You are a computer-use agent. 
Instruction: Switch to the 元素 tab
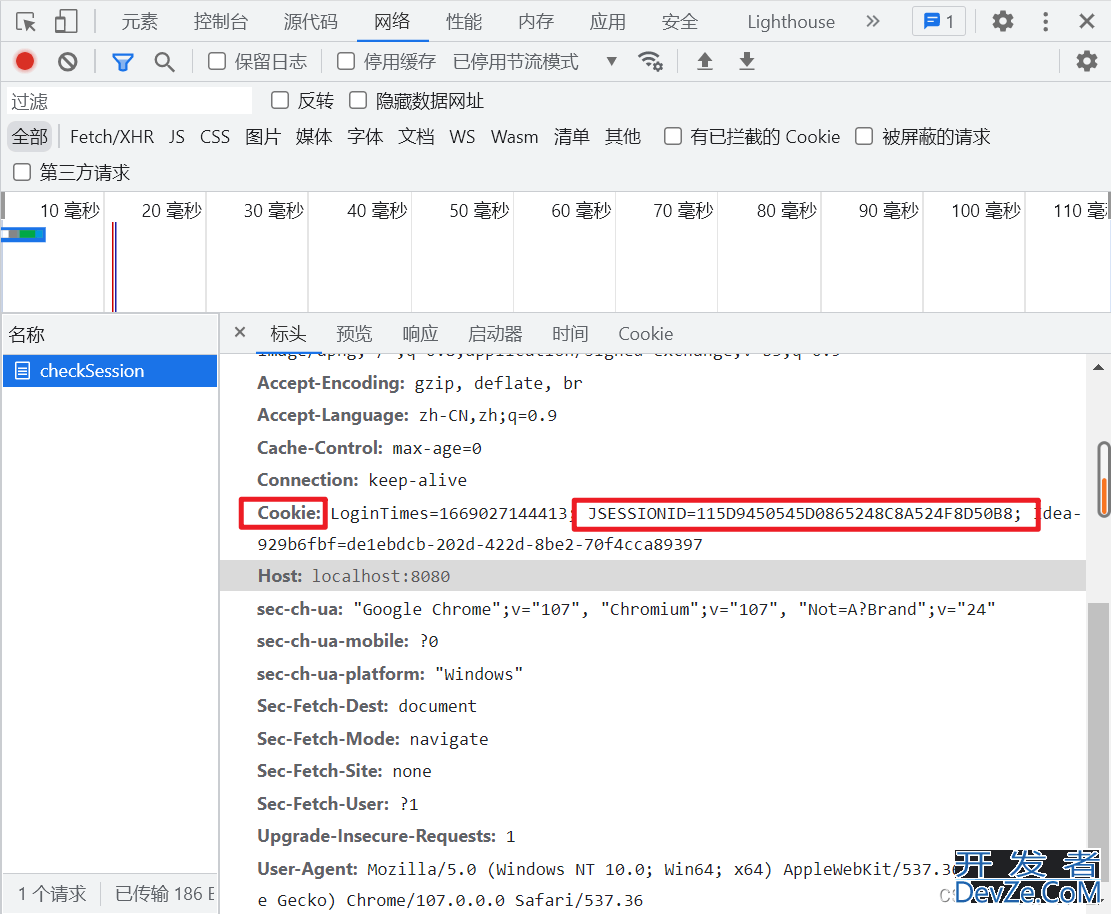pos(139,22)
